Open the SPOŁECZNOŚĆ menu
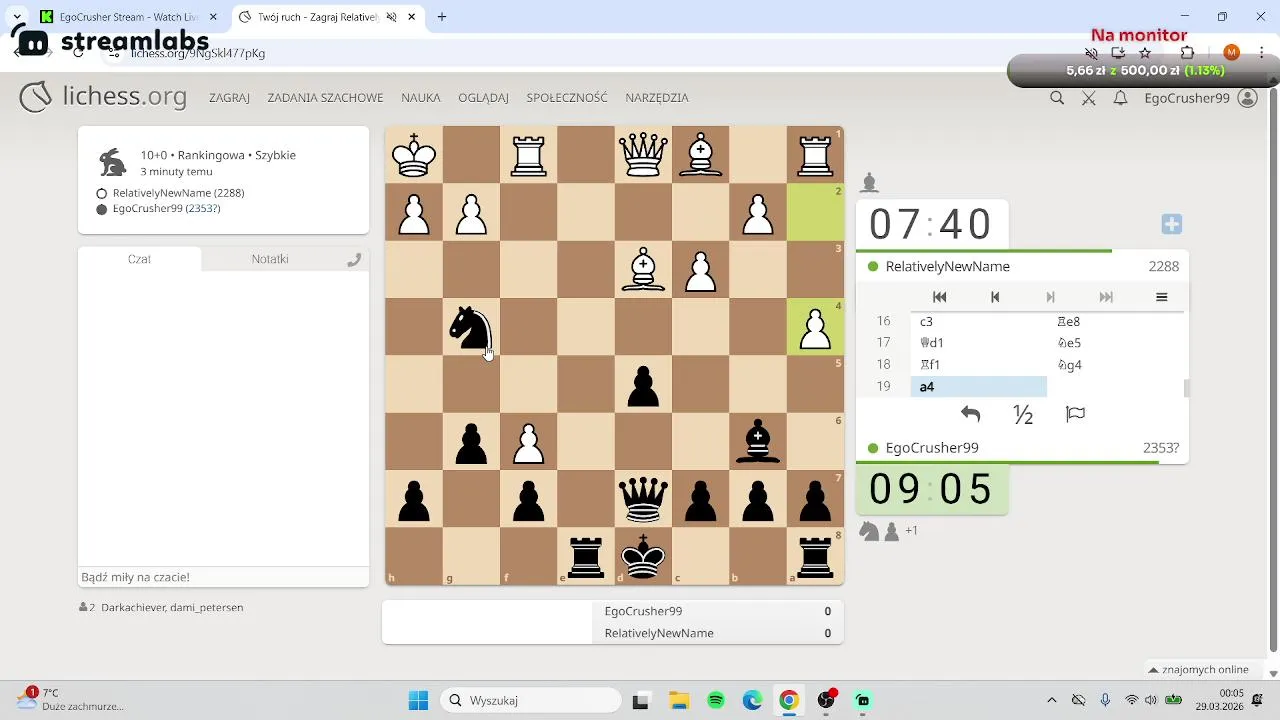Screen dimensions: 1280x720 tap(567, 98)
